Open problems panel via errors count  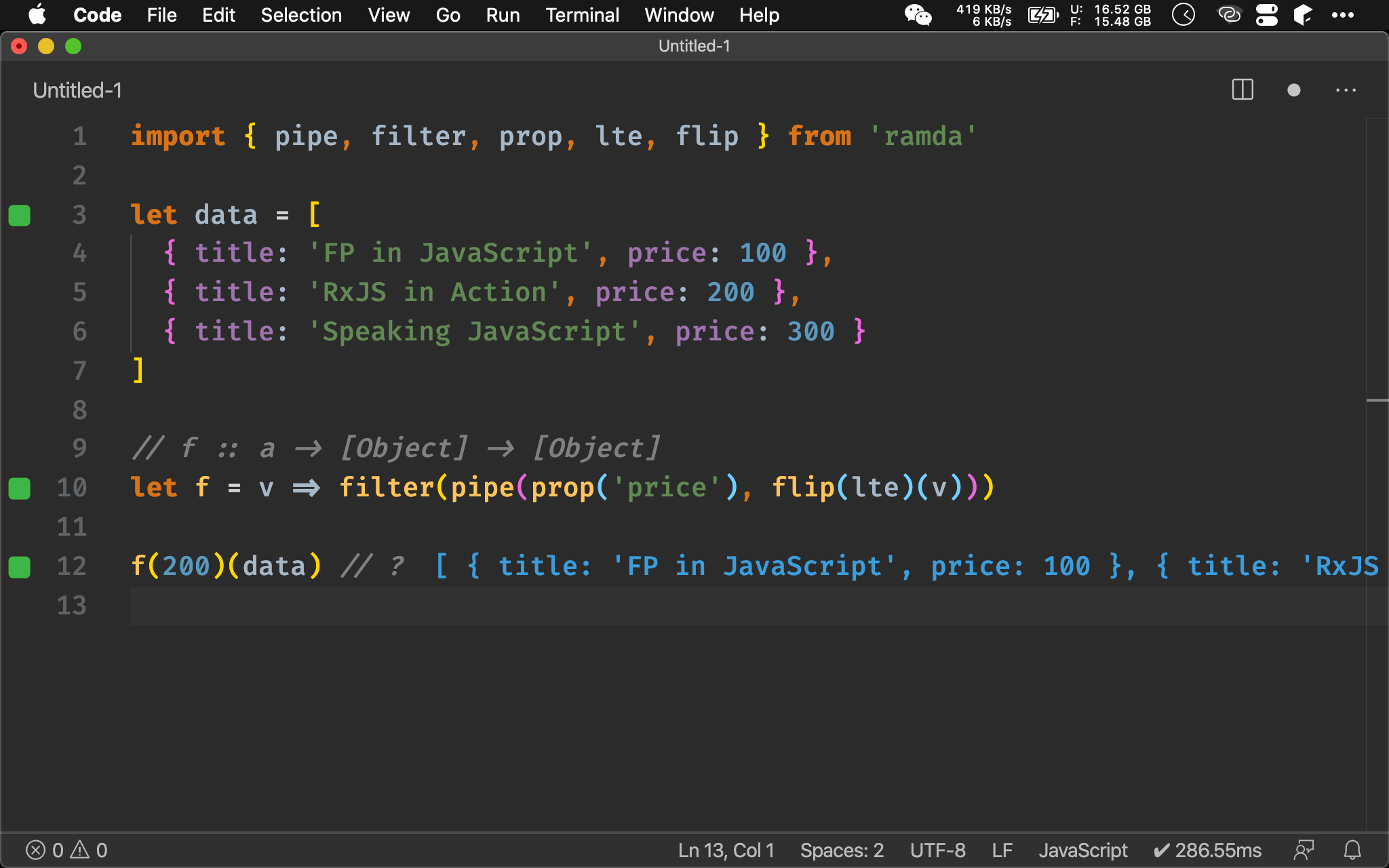pyautogui.click(x=45, y=850)
